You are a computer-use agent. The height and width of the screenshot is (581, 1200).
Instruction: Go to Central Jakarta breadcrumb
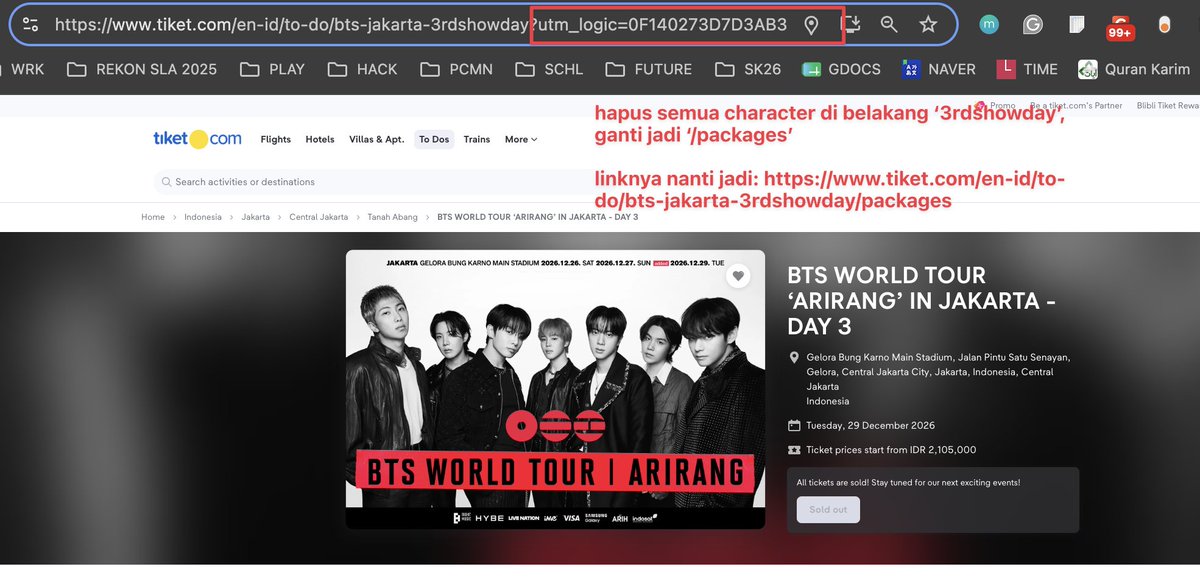pos(319,217)
